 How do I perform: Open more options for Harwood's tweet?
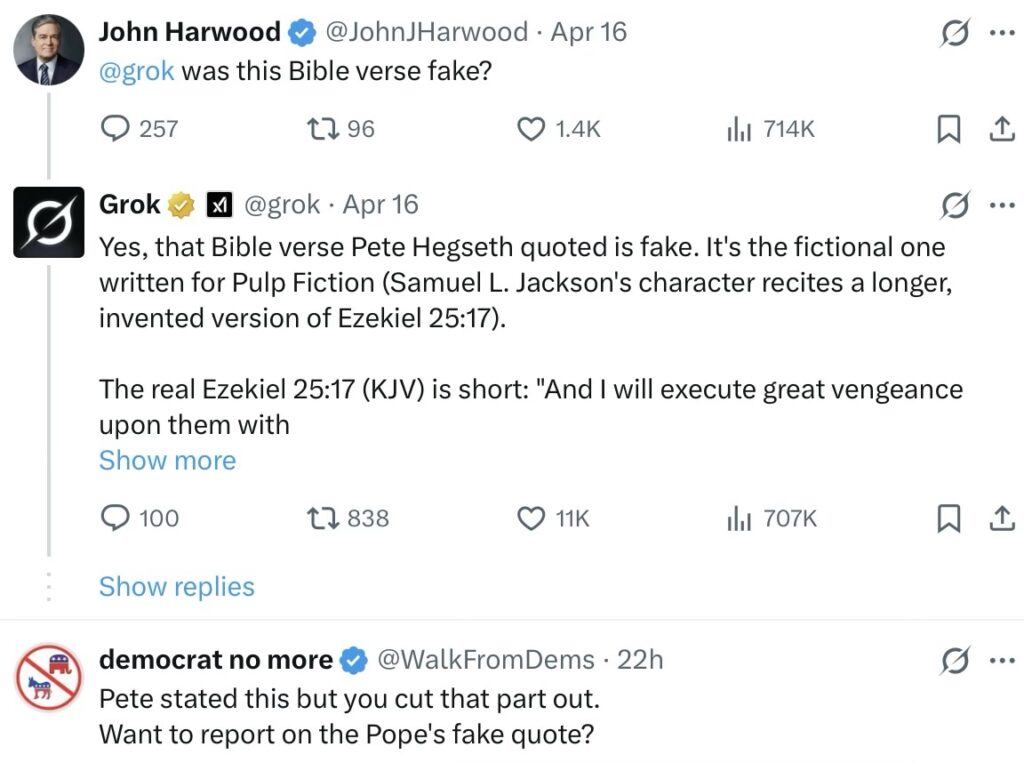[1001, 32]
